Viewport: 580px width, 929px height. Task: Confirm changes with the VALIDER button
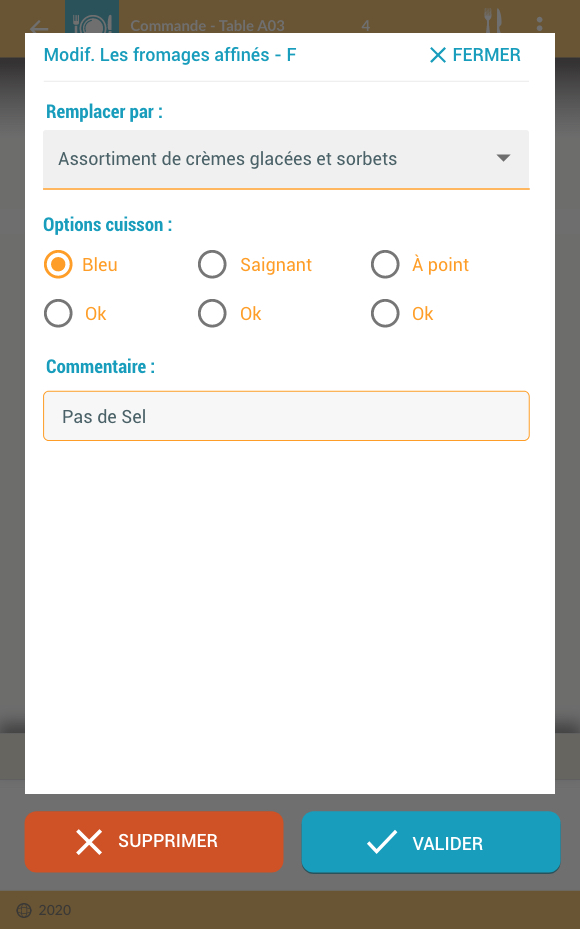(x=431, y=842)
